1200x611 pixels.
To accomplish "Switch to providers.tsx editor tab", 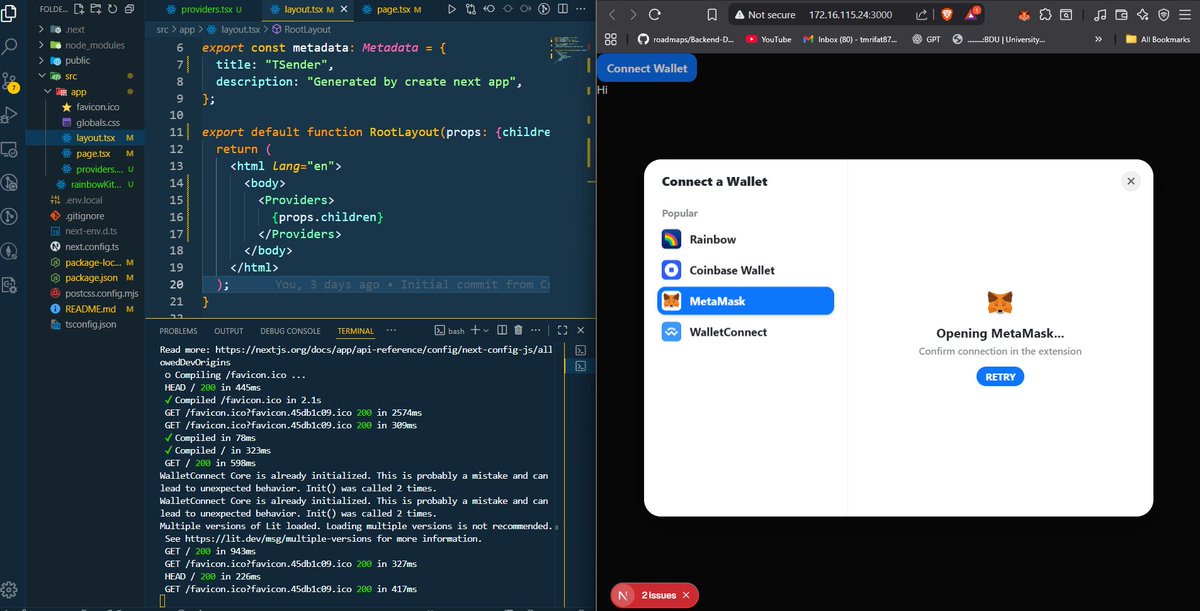I will click(206, 9).
